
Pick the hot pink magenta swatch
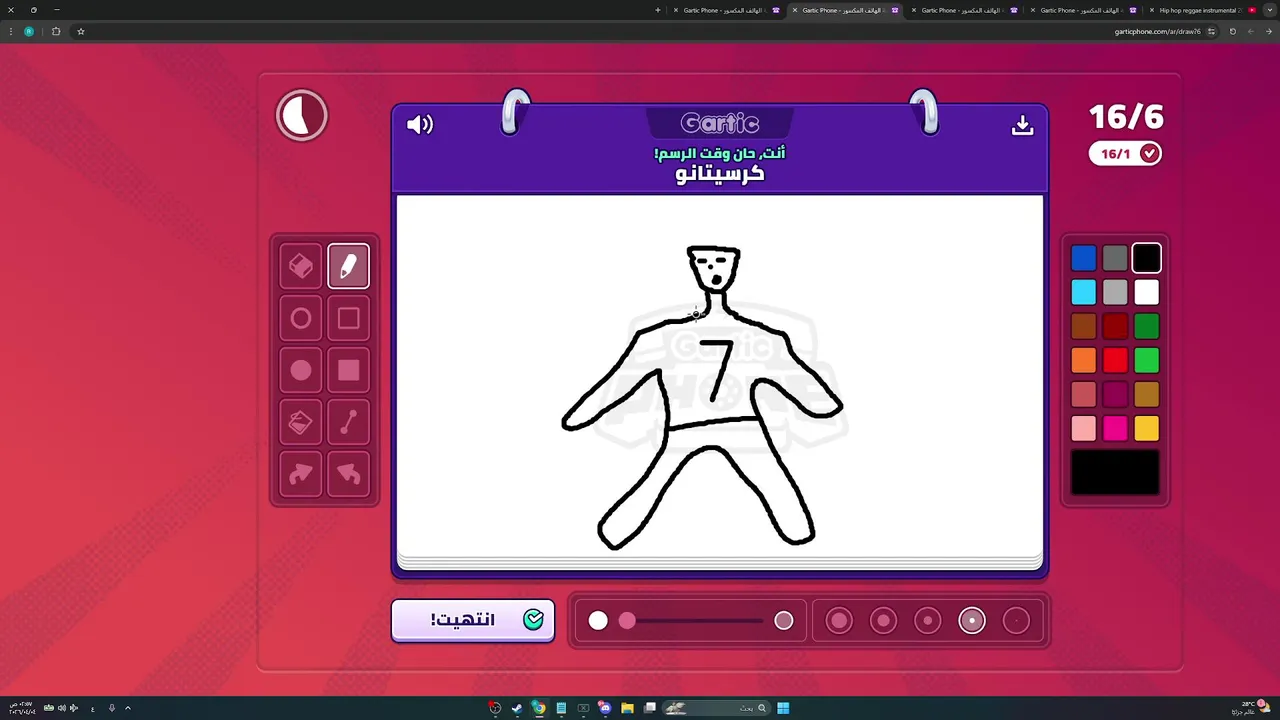[1115, 428]
